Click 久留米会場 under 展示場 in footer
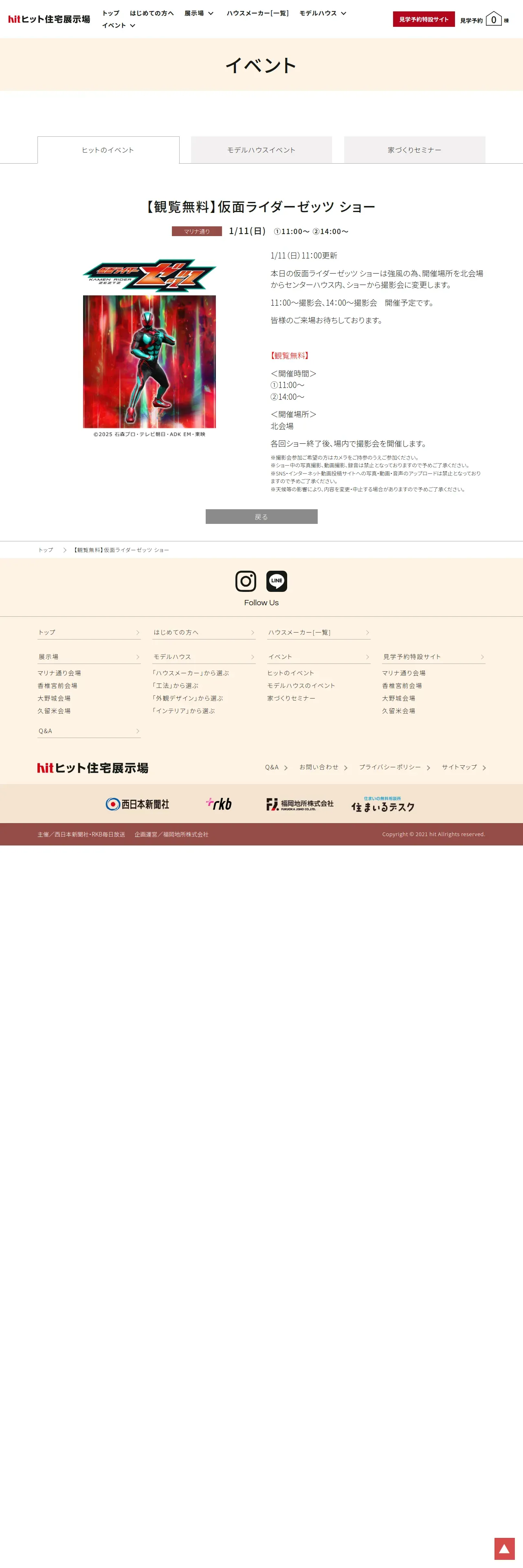Viewport: 523px width, 1568px height. pos(54,711)
